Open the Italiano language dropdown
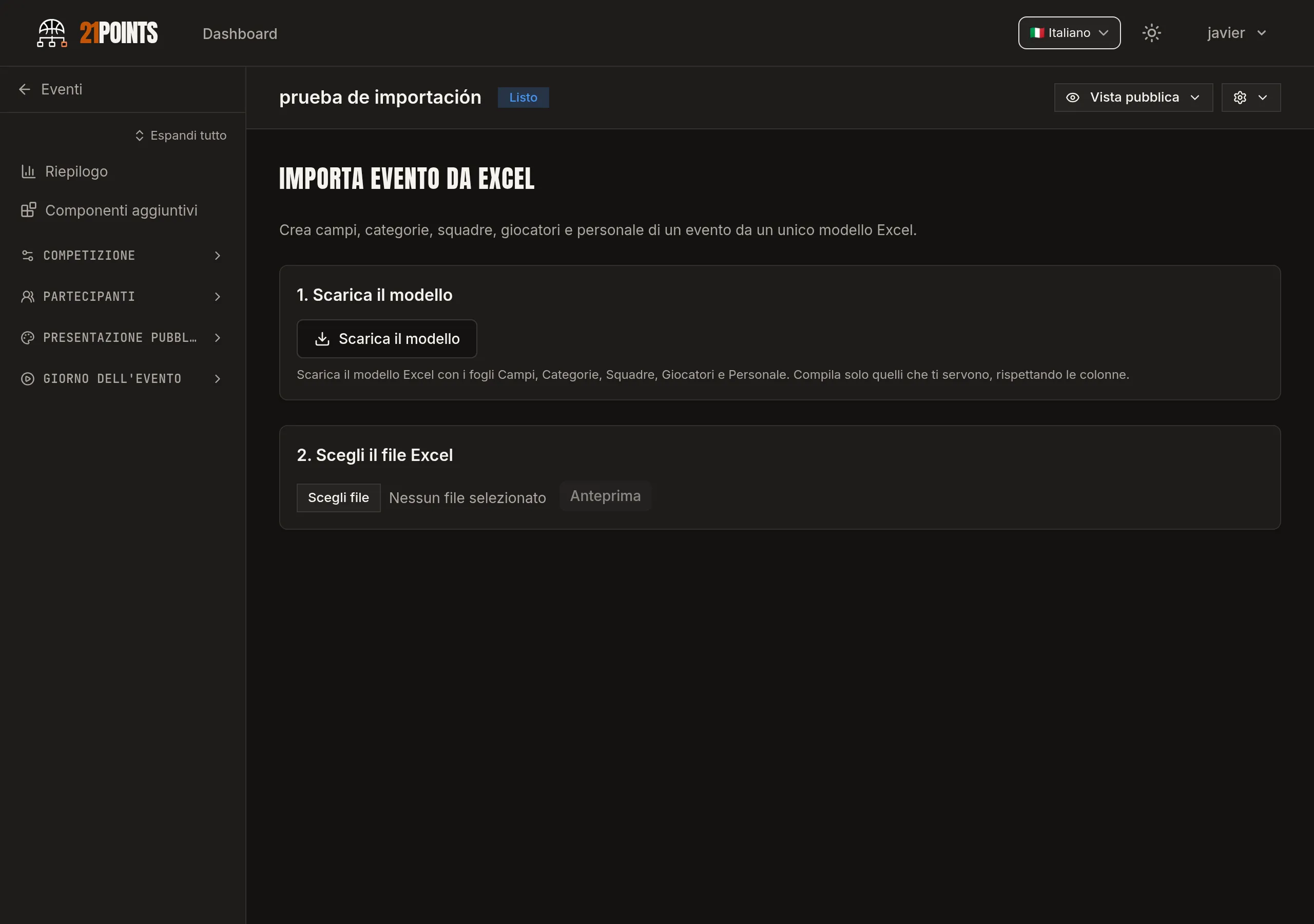Screen dimensions: 1314x924 pos(1069,33)
